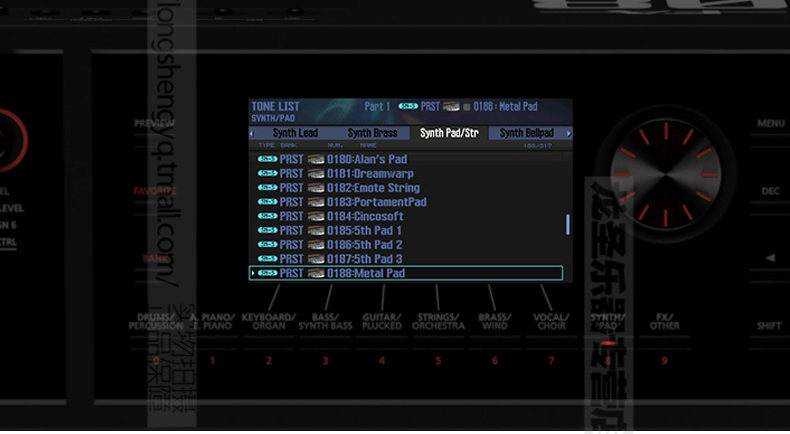Click the SN-S badge beside 0181:Dreamwarp

[267, 173]
